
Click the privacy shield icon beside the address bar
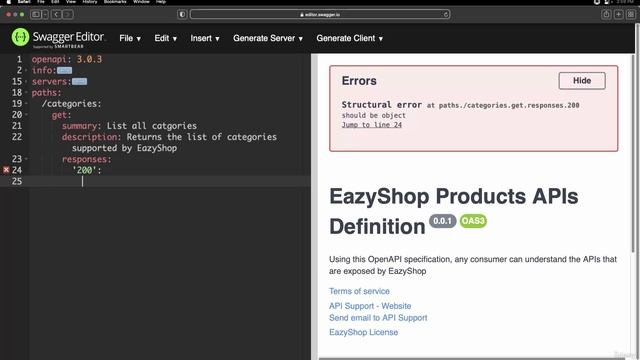pyautogui.click(x=182, y=15)
